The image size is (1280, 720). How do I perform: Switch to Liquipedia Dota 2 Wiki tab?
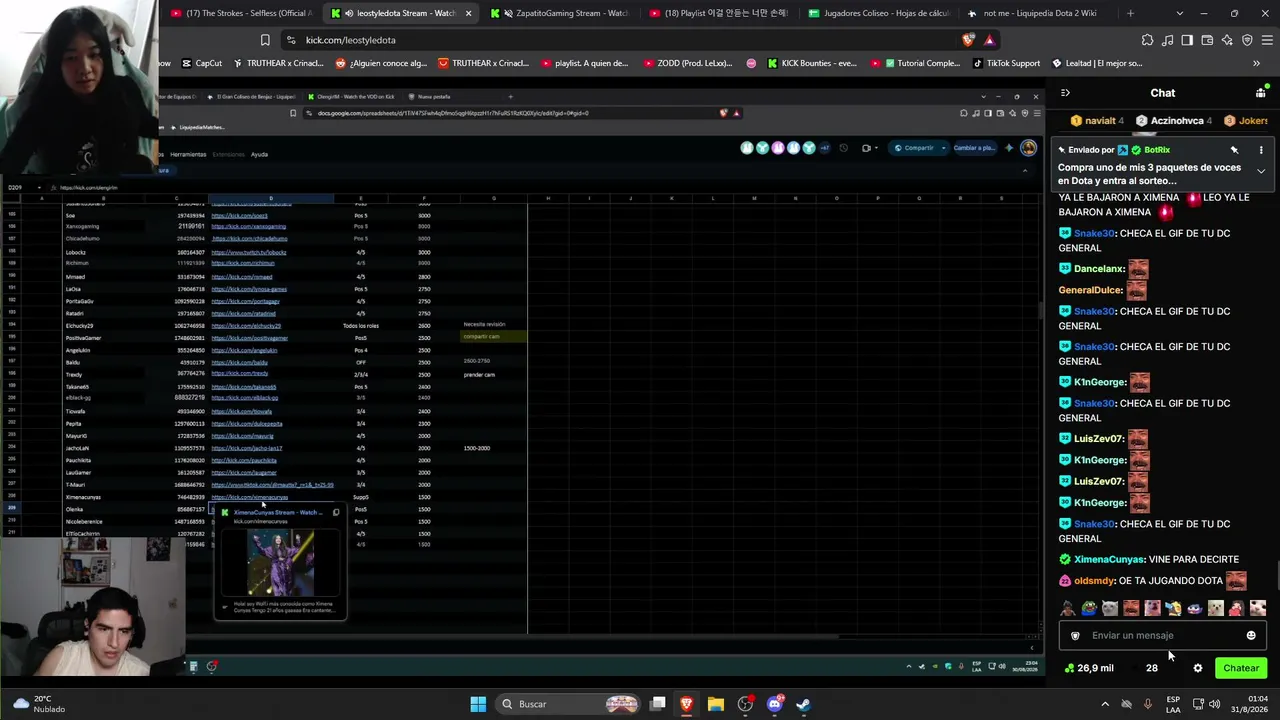click(x=1037, y=13)
